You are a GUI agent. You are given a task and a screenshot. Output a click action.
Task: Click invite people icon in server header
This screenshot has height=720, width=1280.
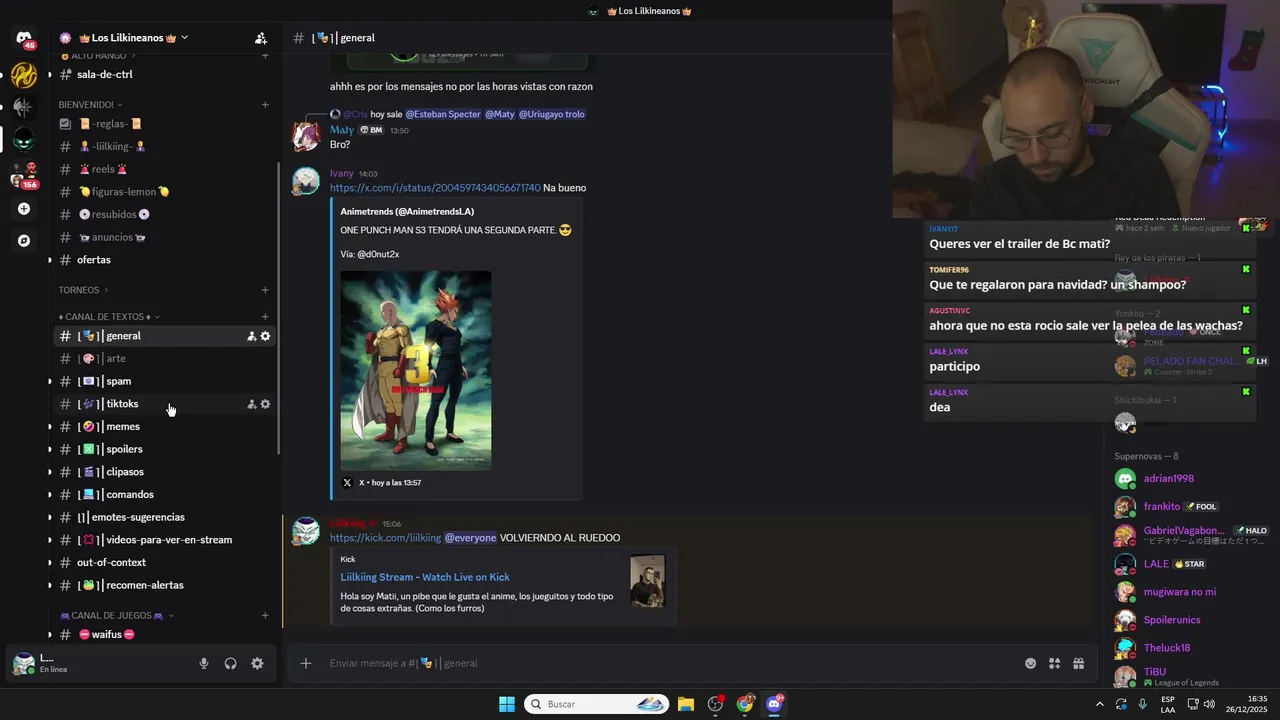(x=261, y=38)
